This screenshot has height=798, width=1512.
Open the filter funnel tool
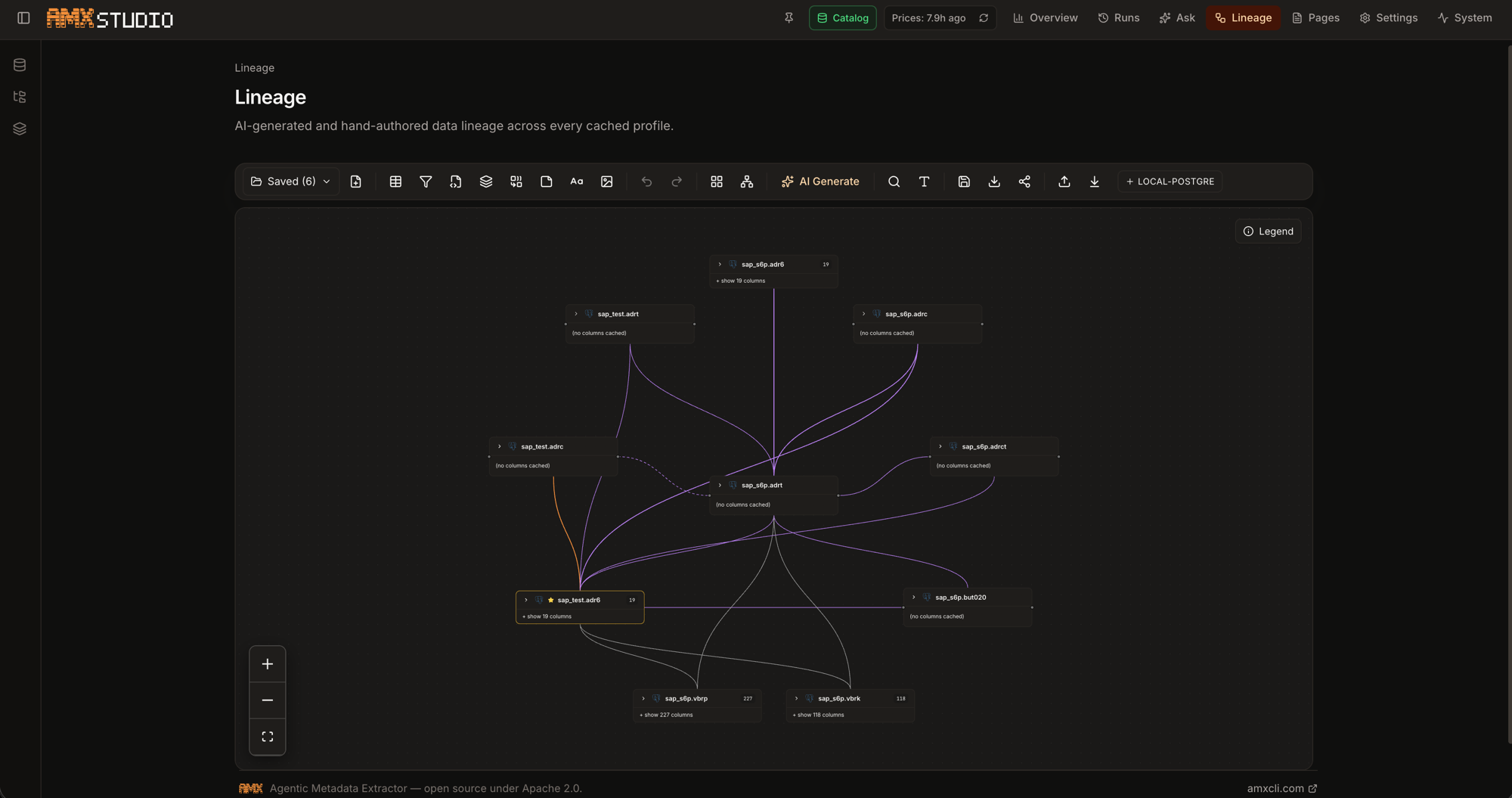point(426,182)
